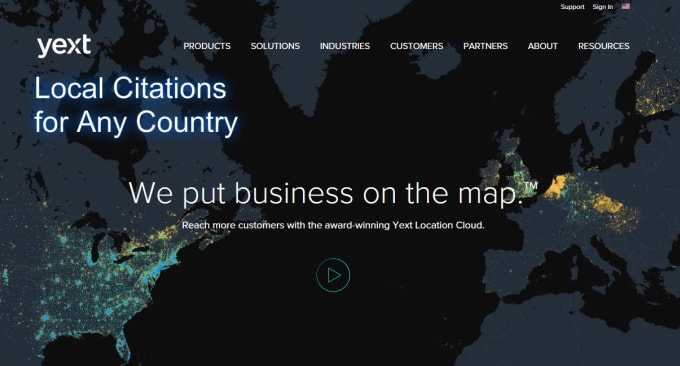Open the Resources menu
Viewport: 680px width, 366px height.
click(604, 46)
